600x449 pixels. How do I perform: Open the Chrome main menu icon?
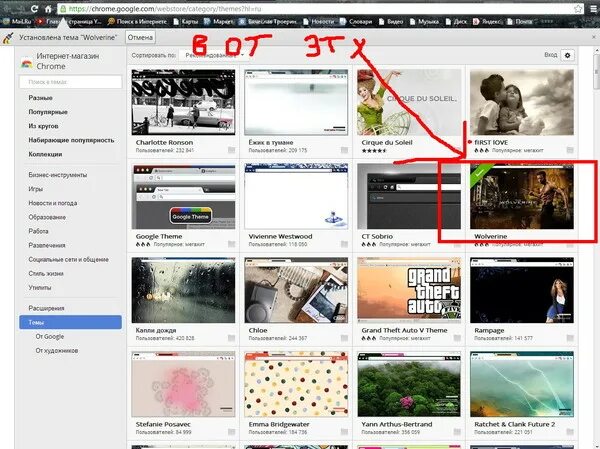click(593, 8)
